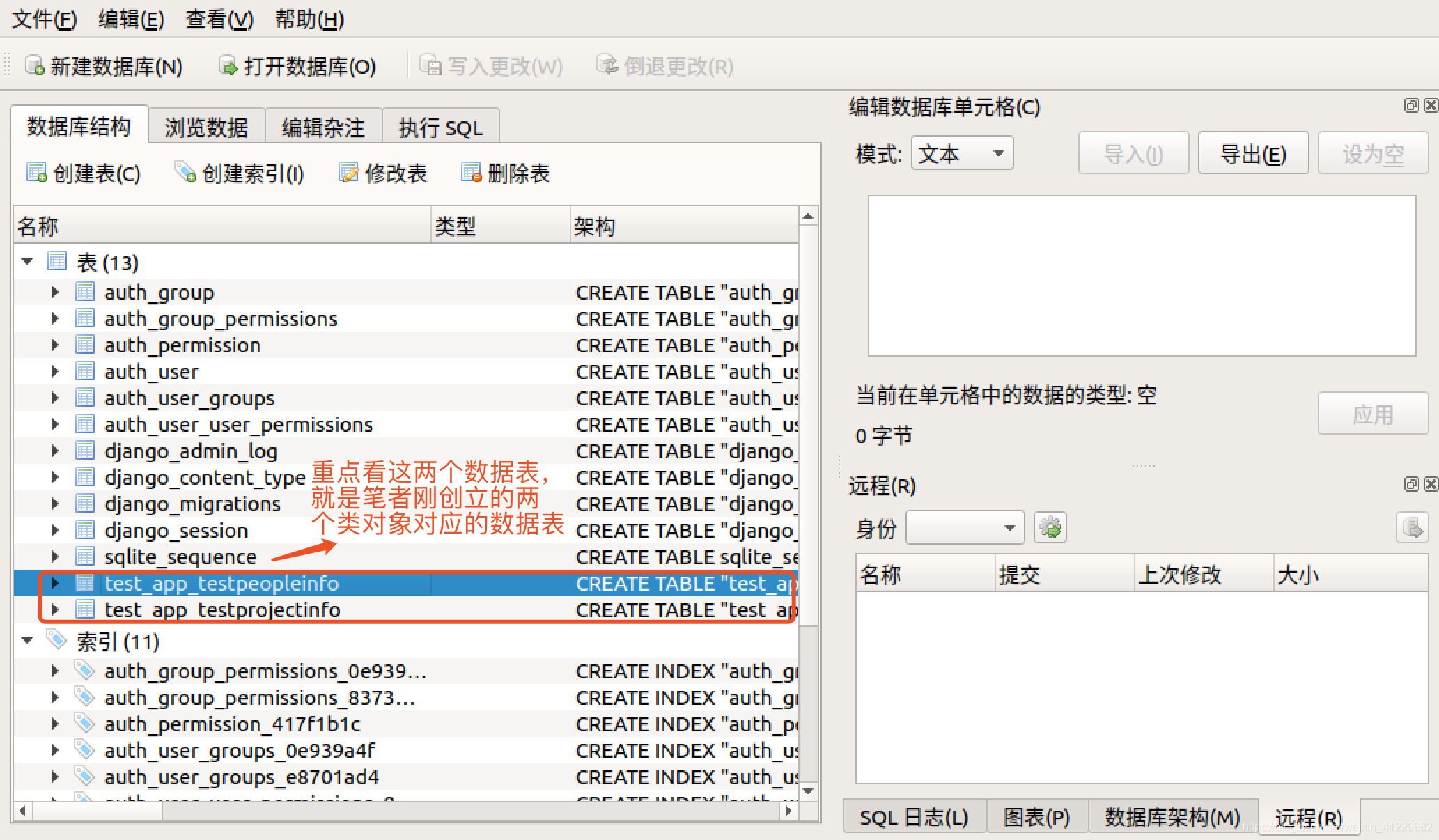Click the indexes group icon next to 索引 (11)
Viewport: 1439px width, 840px height.
coord(57,640)
